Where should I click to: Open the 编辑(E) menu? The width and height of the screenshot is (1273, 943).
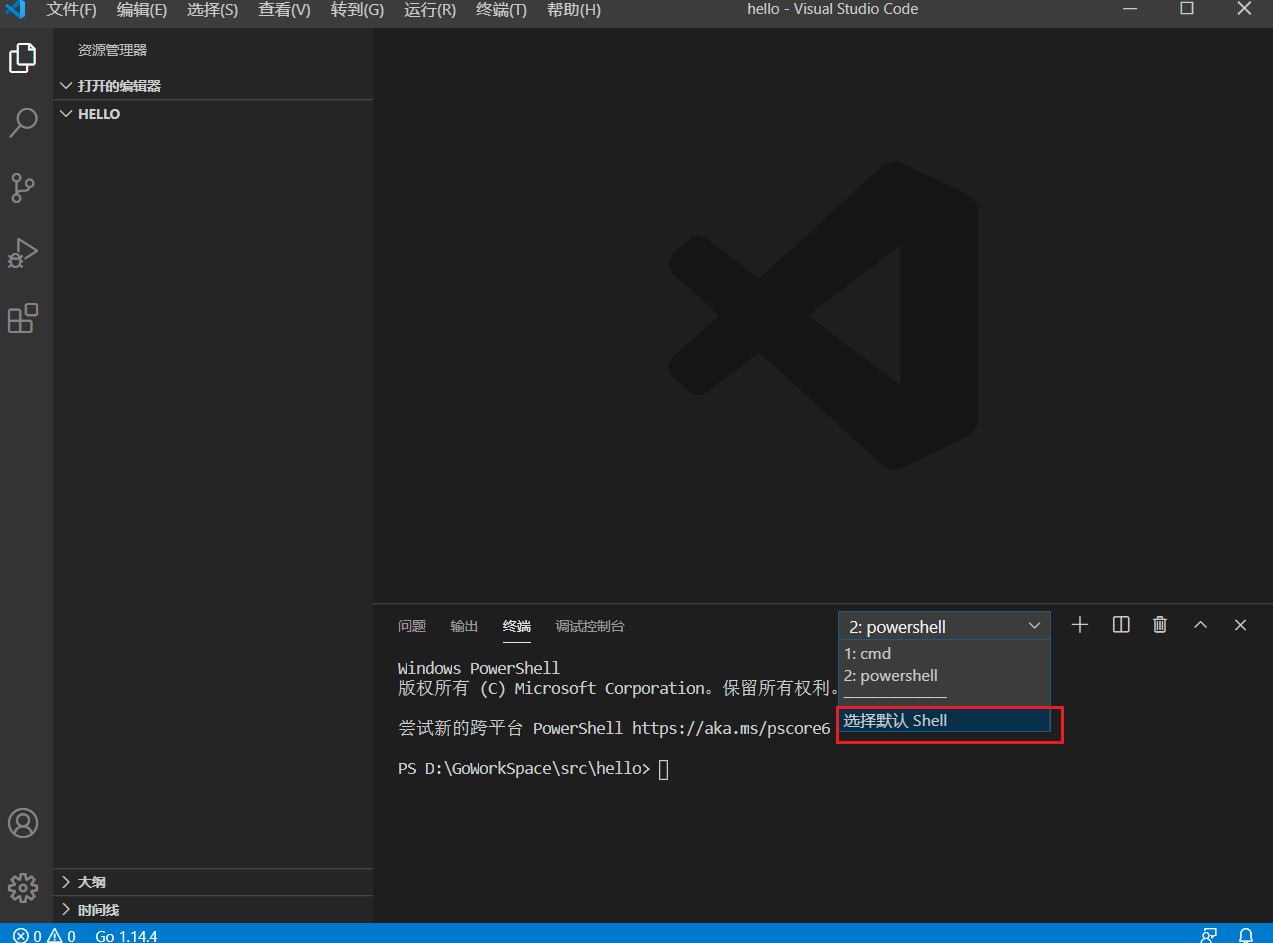click(x=142, y=10)
